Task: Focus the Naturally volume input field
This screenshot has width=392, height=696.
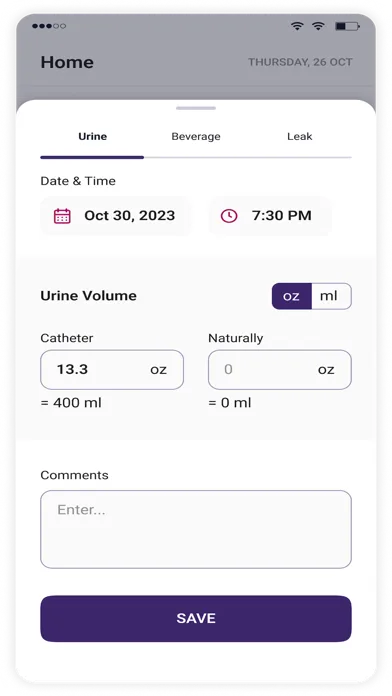Action: click(x=280, y=370)
